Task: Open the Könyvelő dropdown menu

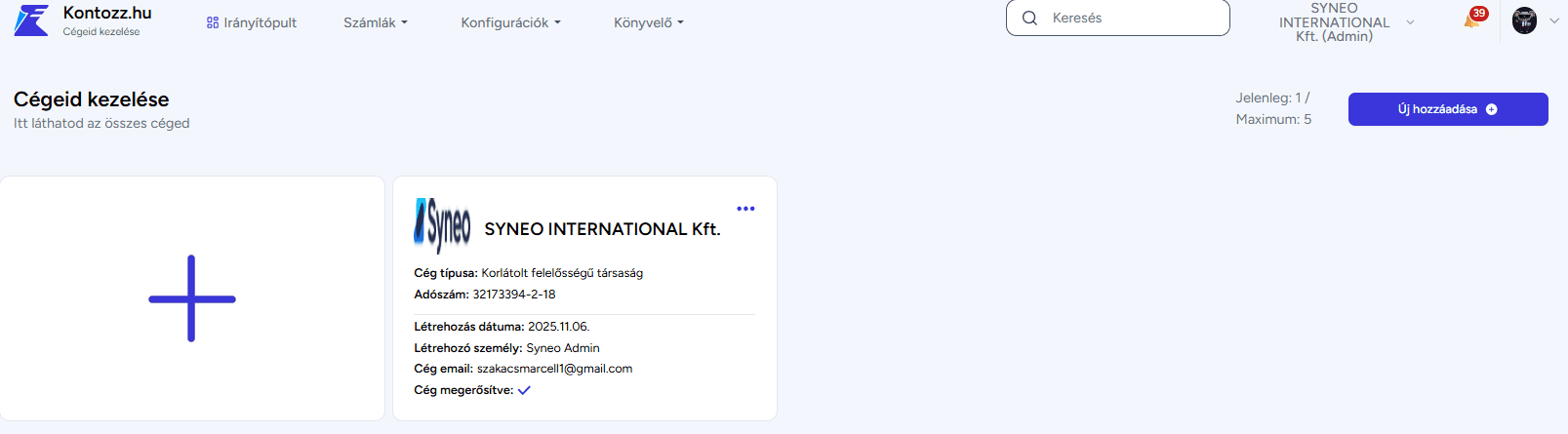Action: tap(649, 22)
